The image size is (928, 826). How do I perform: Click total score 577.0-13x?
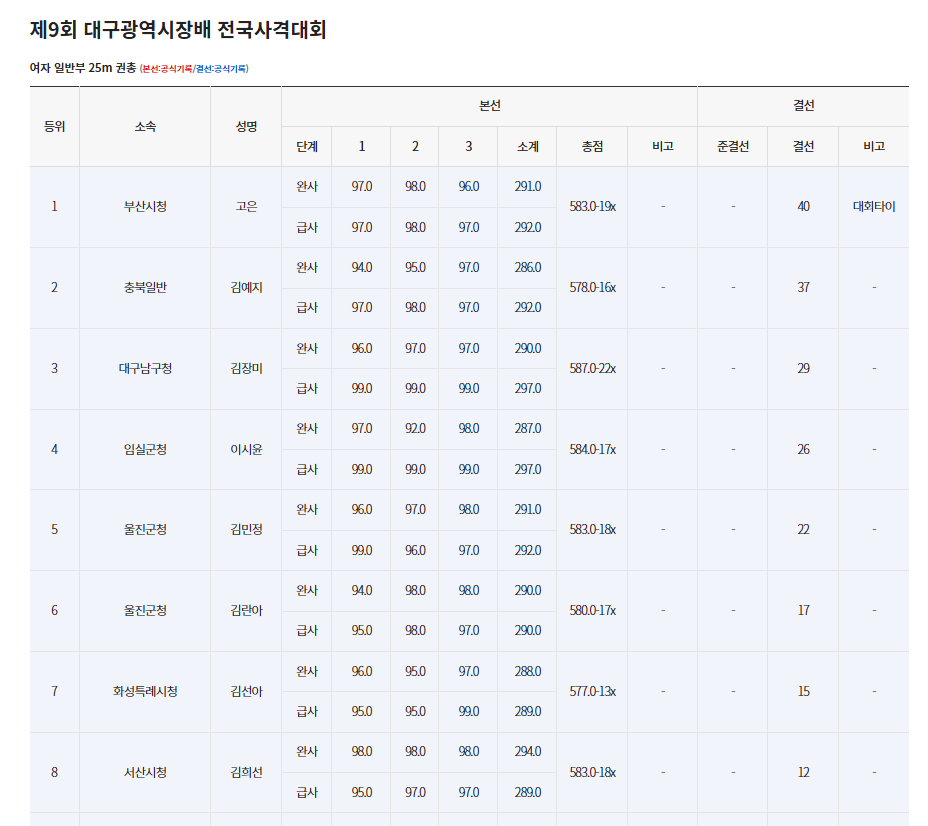point(592,692)
